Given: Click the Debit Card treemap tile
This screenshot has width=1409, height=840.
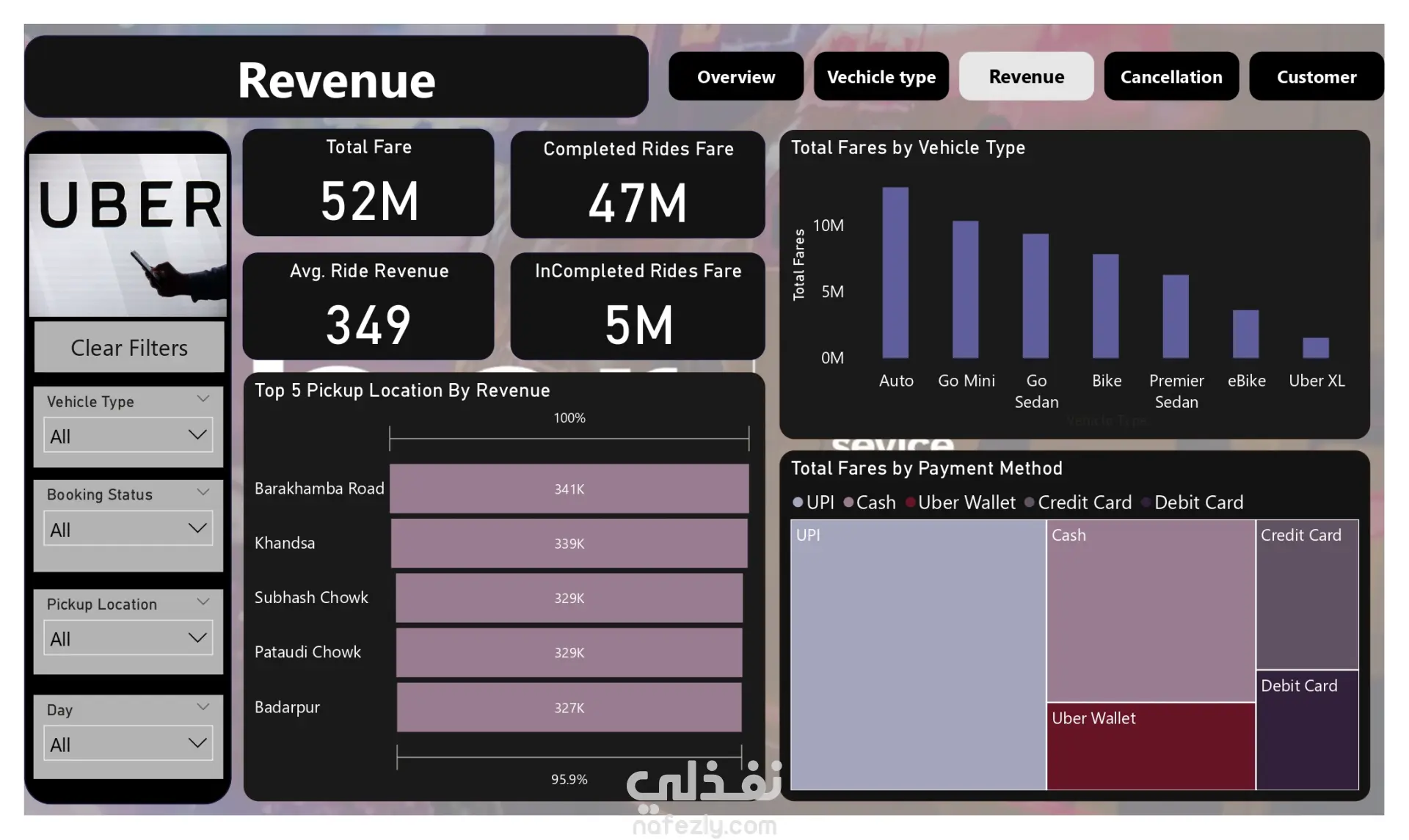Looking at the screenshot, I should tap(1306, 730).
